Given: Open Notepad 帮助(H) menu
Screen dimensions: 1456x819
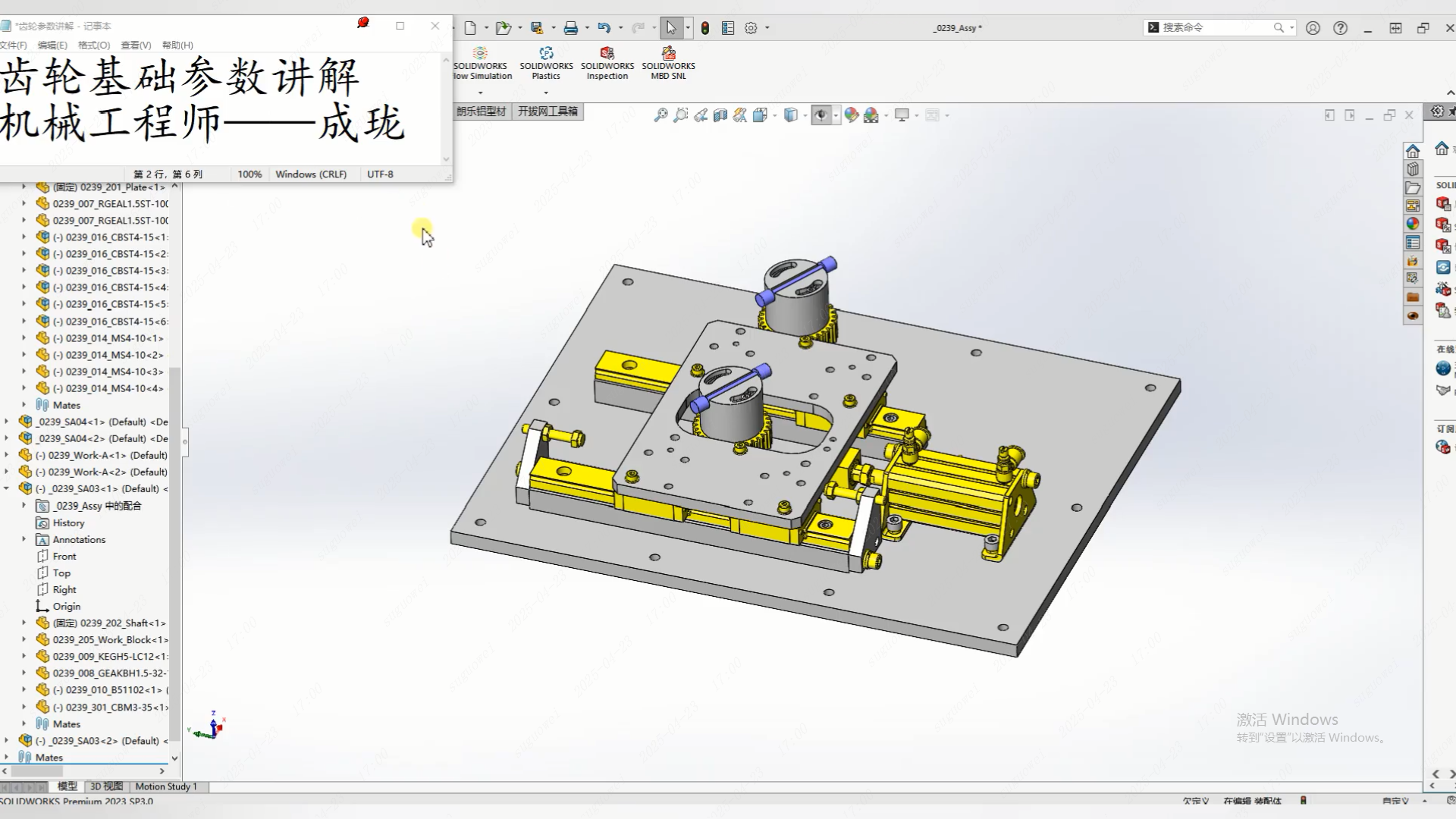Looking at the screenshot, I should pos(177,45).
